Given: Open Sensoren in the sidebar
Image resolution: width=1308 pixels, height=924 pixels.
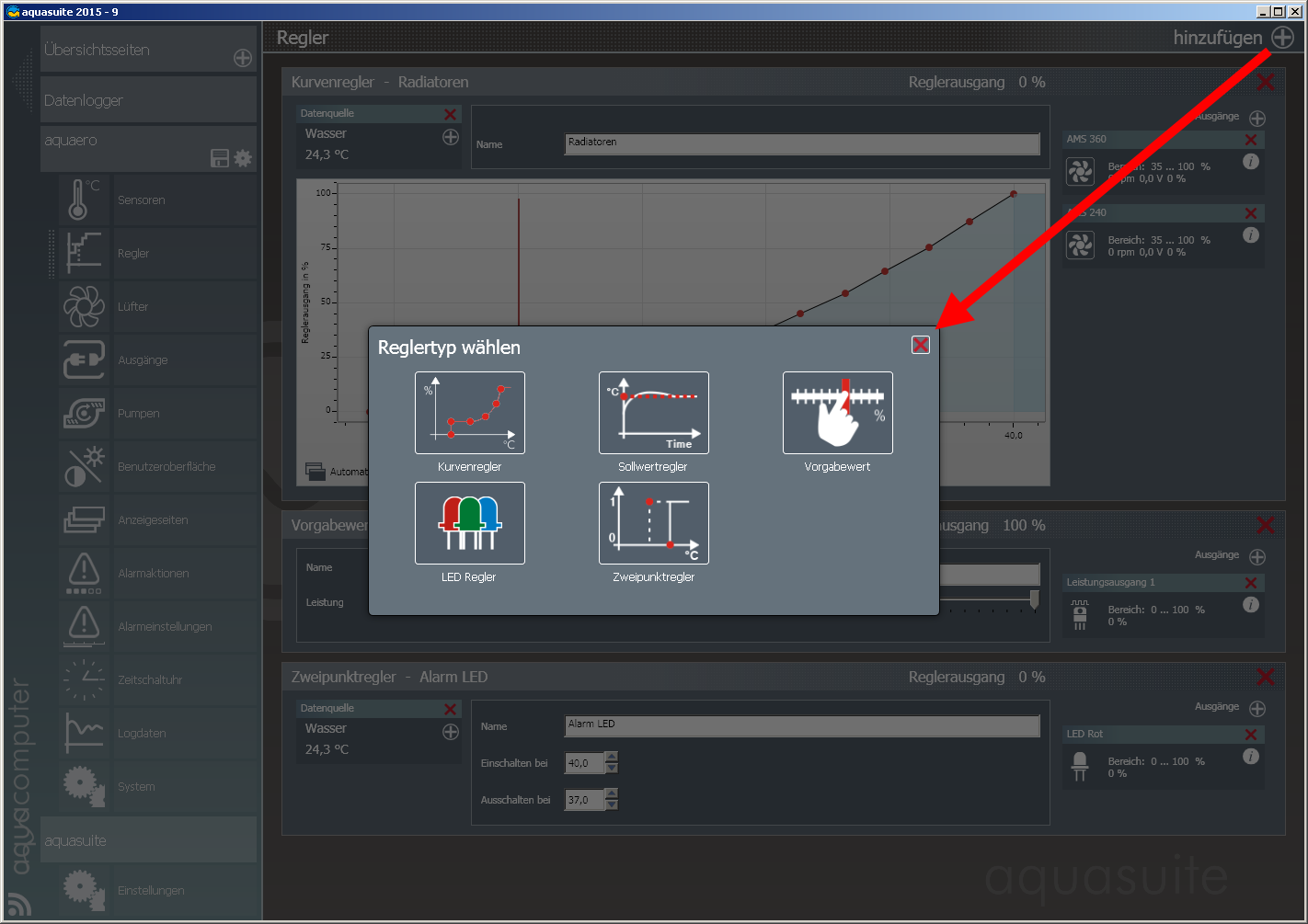Looking at the screenshot, I should coord(141,200).
